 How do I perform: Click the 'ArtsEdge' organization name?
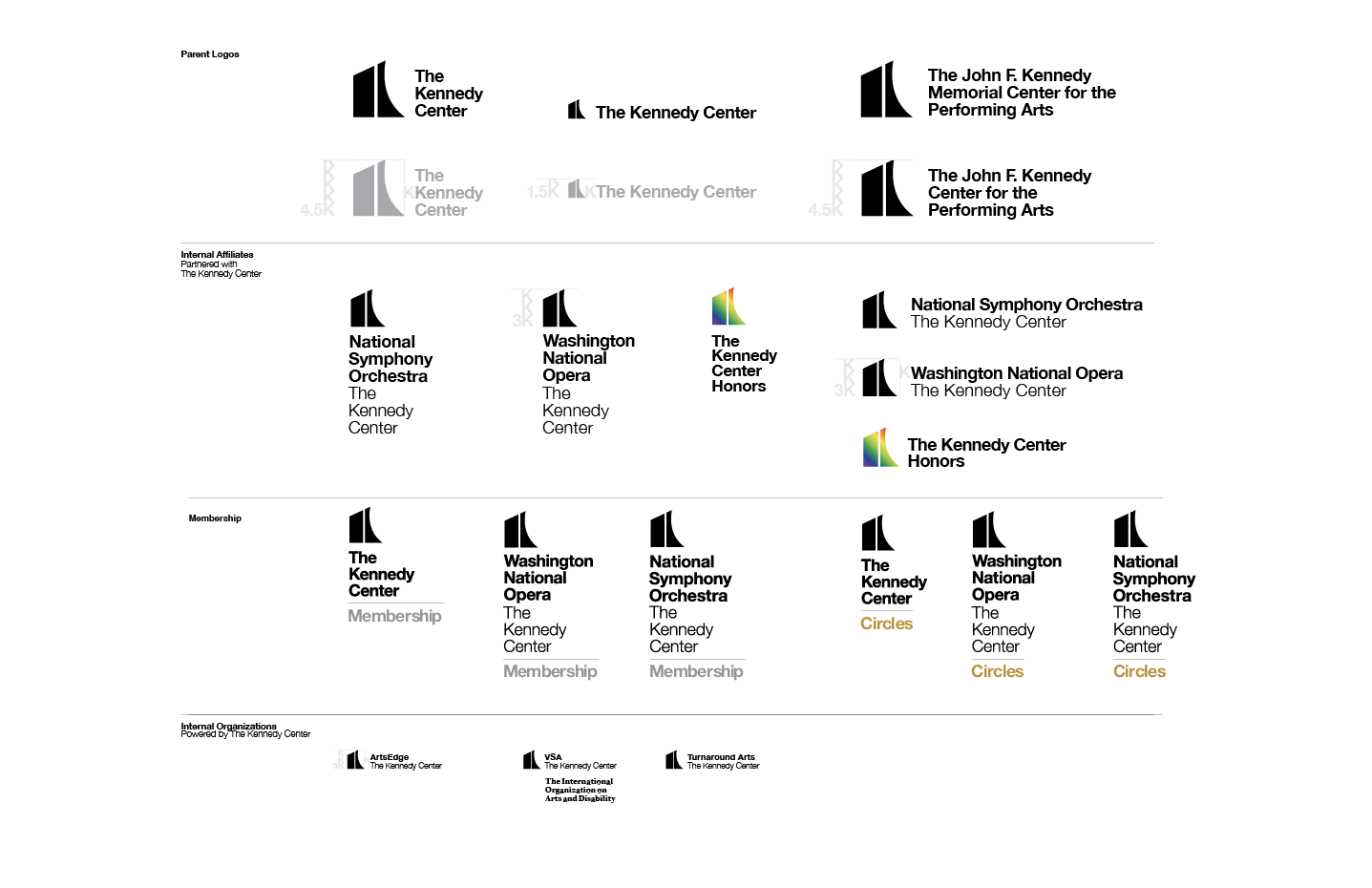click(390, 757)
